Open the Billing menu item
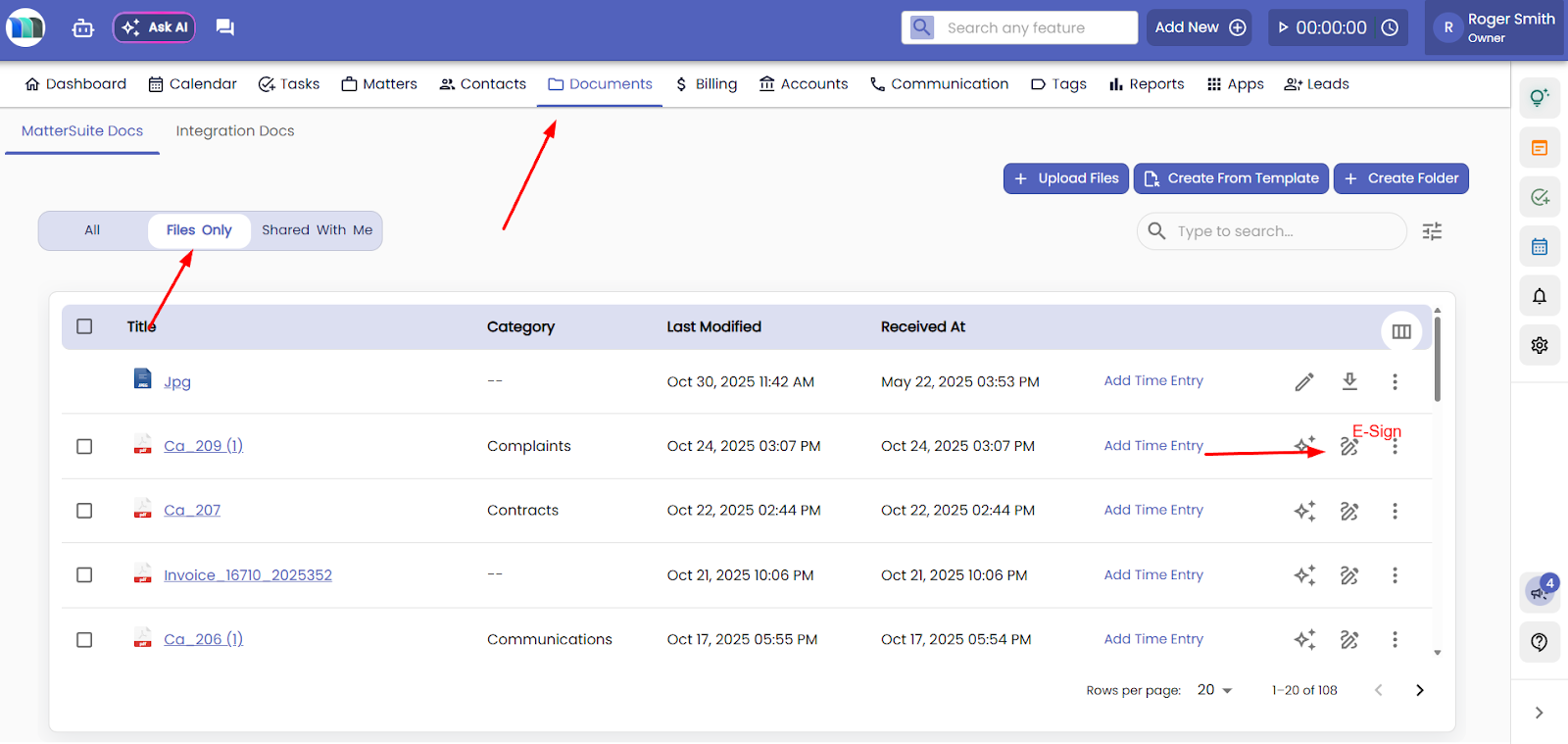 pyautogui.click(x=706, y=84)
